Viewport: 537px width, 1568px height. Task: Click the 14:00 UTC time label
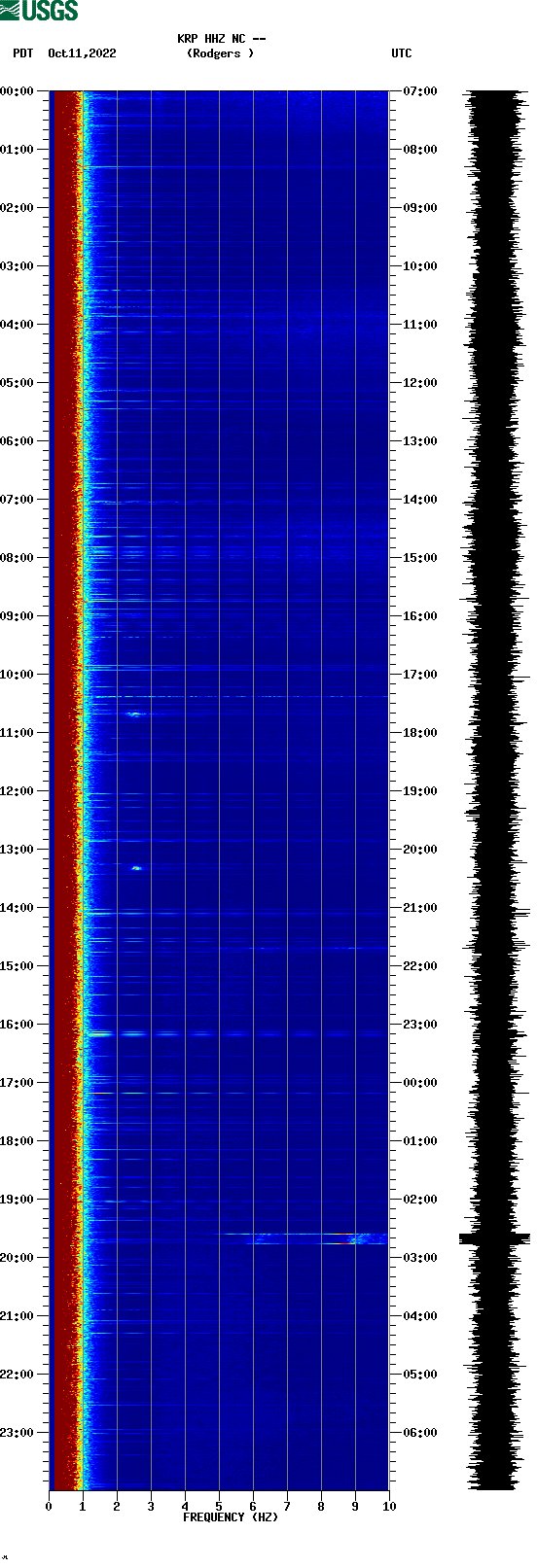pos(420,500)
